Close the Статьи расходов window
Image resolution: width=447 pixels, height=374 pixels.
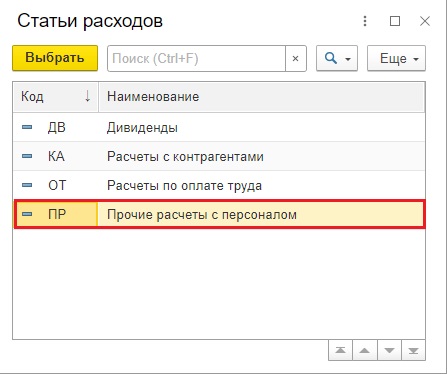[425, 21]
